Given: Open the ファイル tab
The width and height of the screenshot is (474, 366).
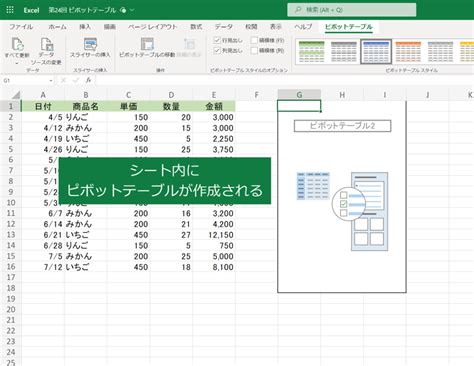Looking at the screenshot, I should point(21,27).
